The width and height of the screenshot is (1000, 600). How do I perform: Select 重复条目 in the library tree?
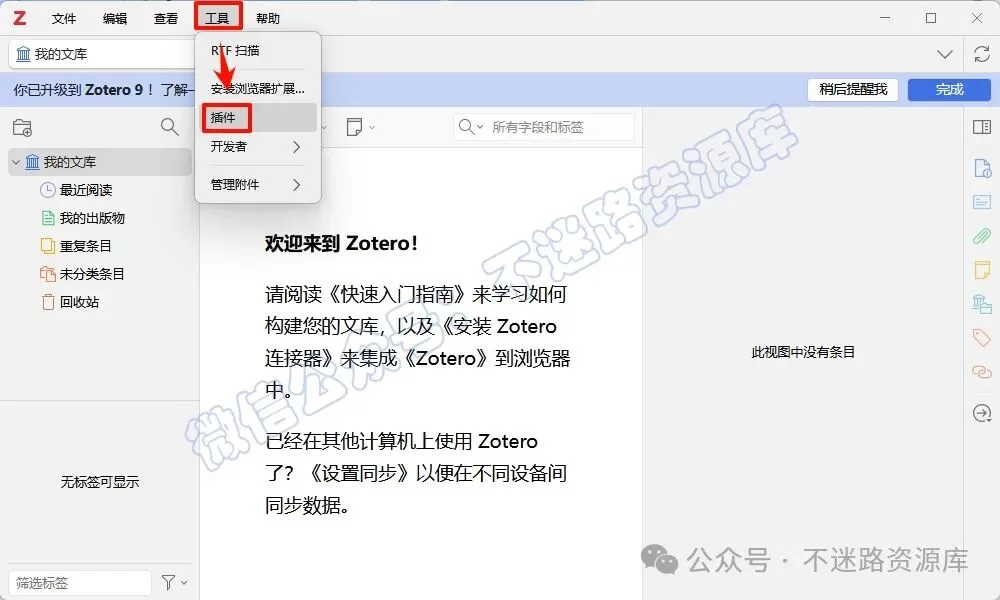(85, 246)
